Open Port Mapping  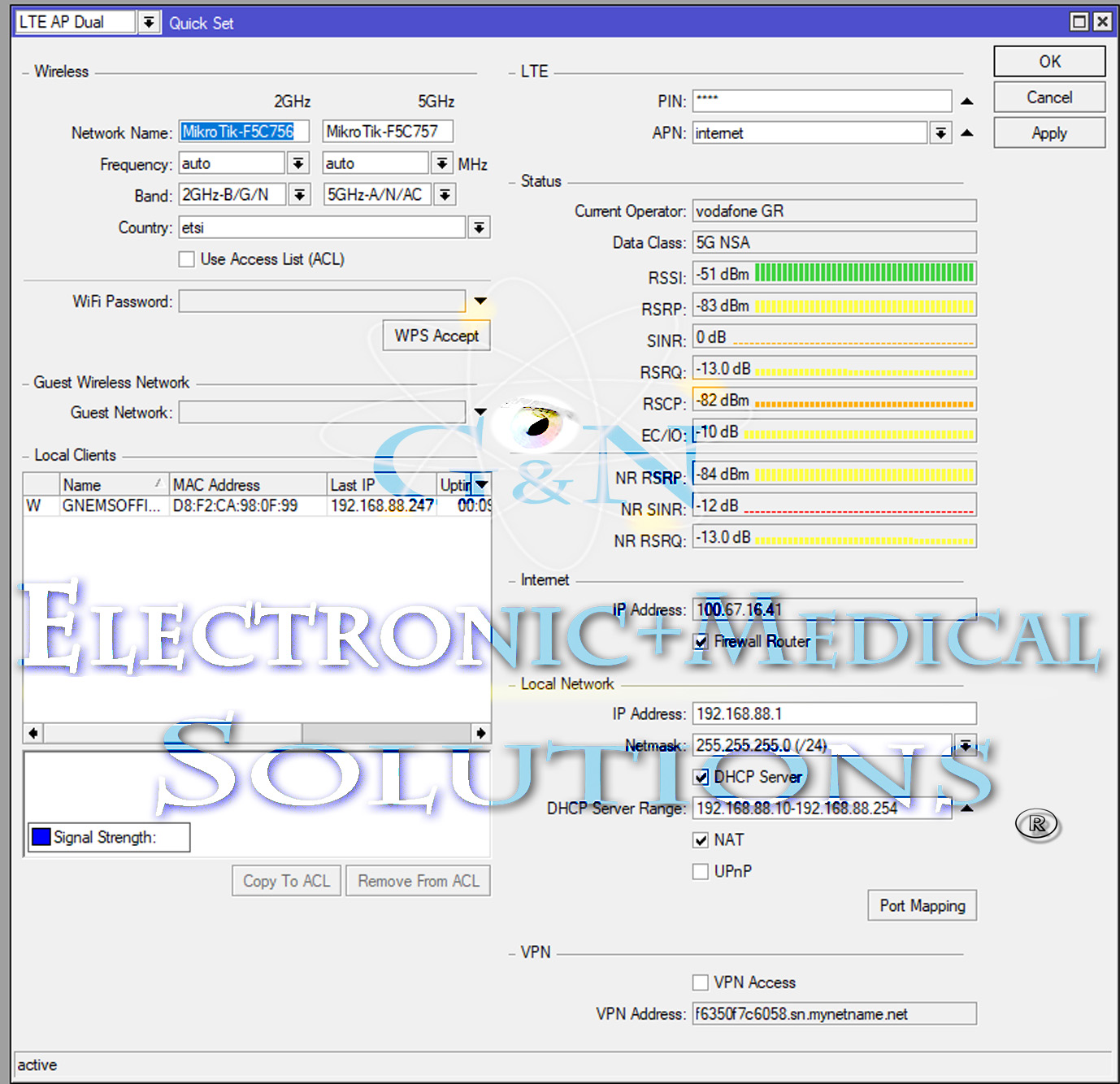click(922, 906)
